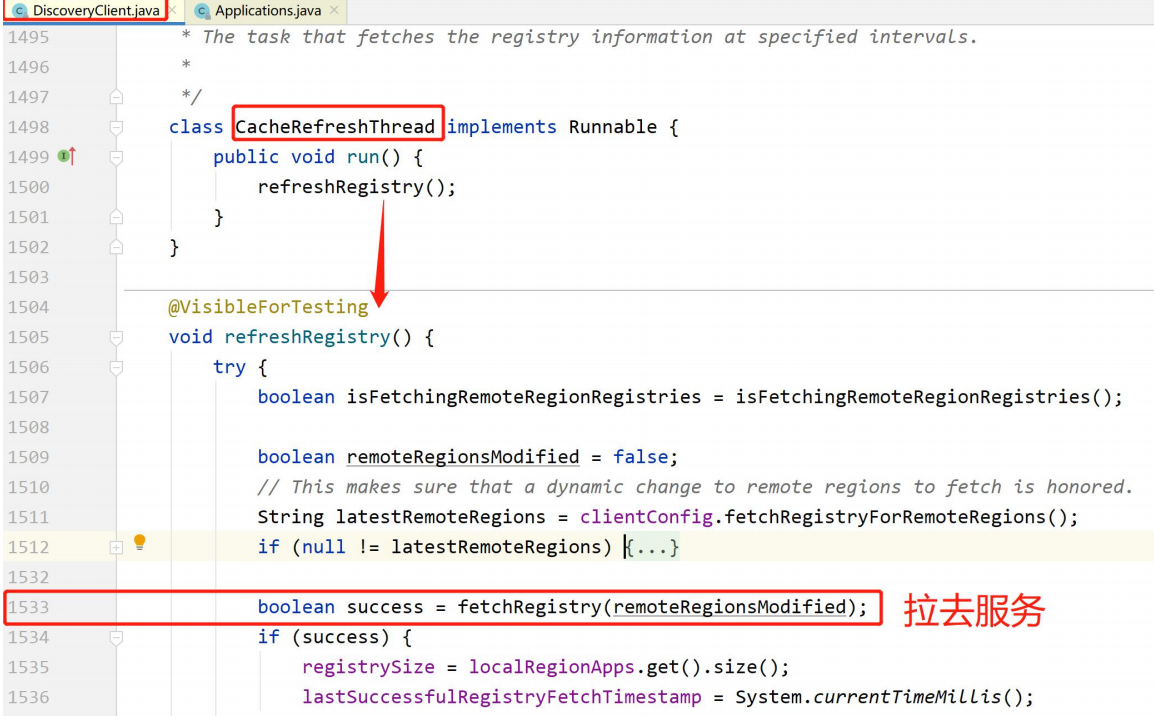Click the isFetchingRemoteRegionRegistries() method call
This screenshot has width=1154, height=716.
(x=923, y=397)
